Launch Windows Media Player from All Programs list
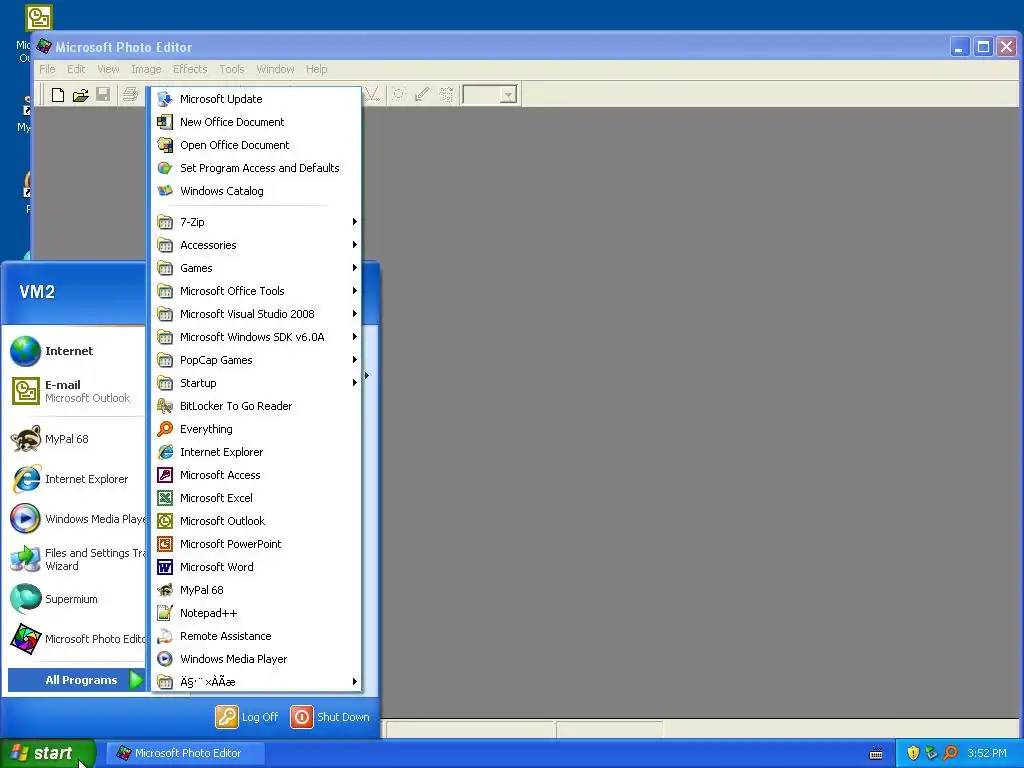 coord(257,659)
